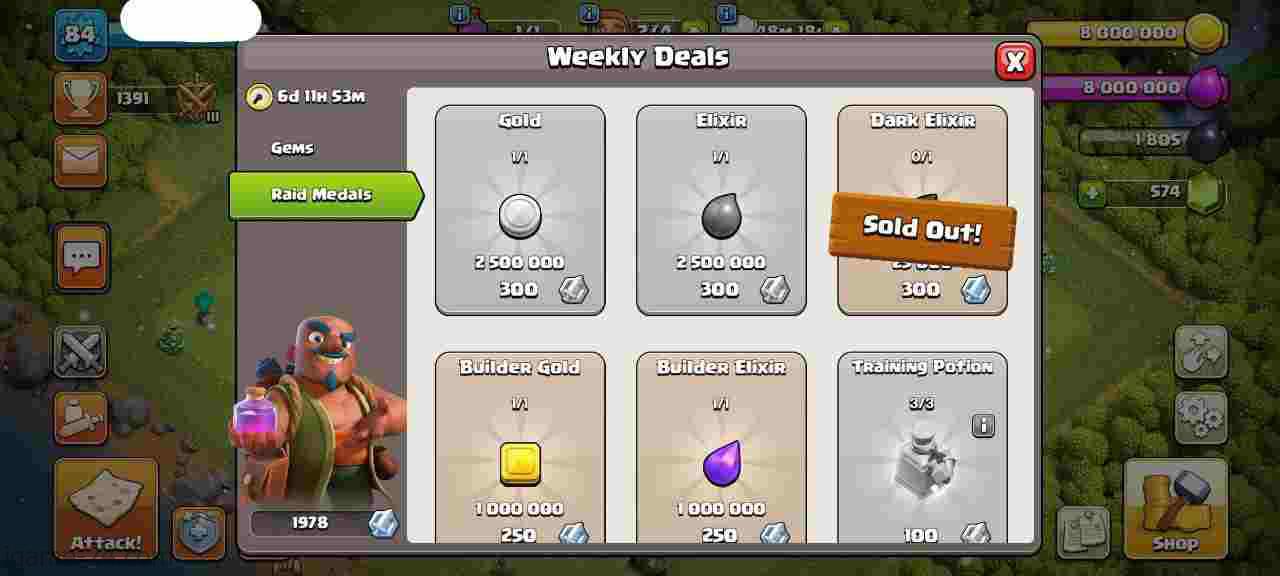
Task: Buy the Gold deal for 300 medals
Action: [520, 210]
